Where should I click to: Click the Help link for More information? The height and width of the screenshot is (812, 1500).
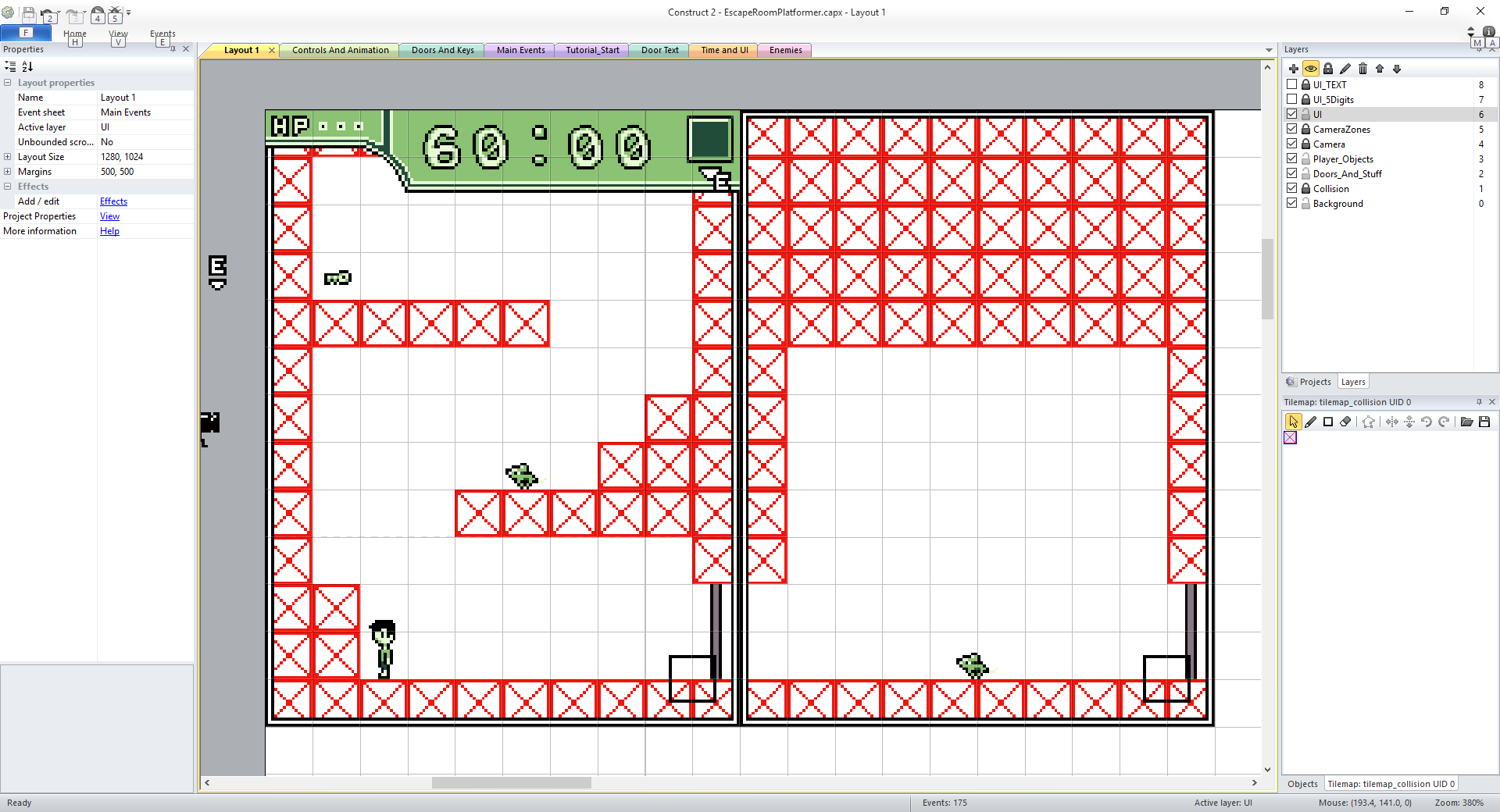[x=109, y=231]
